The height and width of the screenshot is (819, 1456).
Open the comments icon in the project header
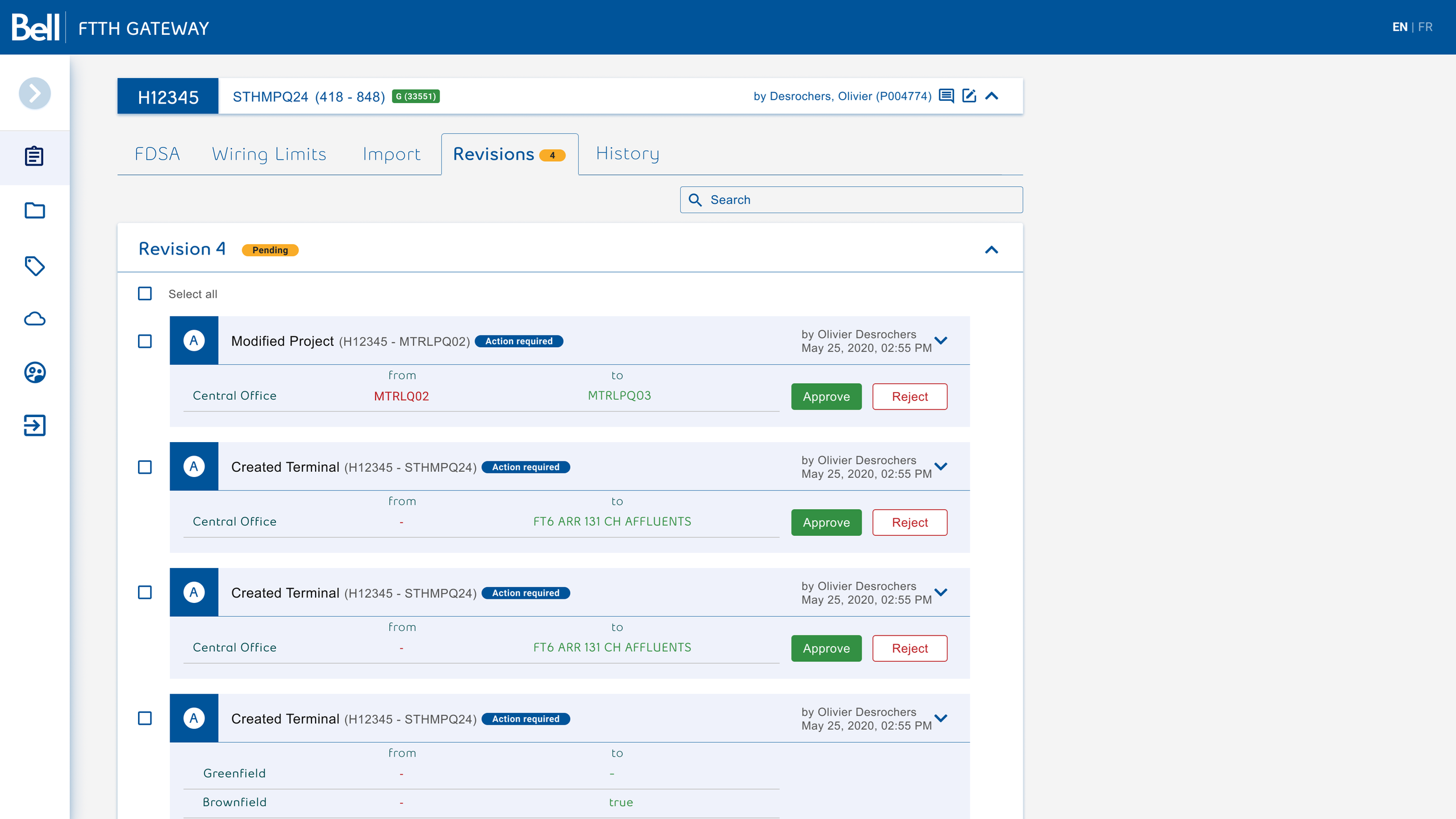946,96
